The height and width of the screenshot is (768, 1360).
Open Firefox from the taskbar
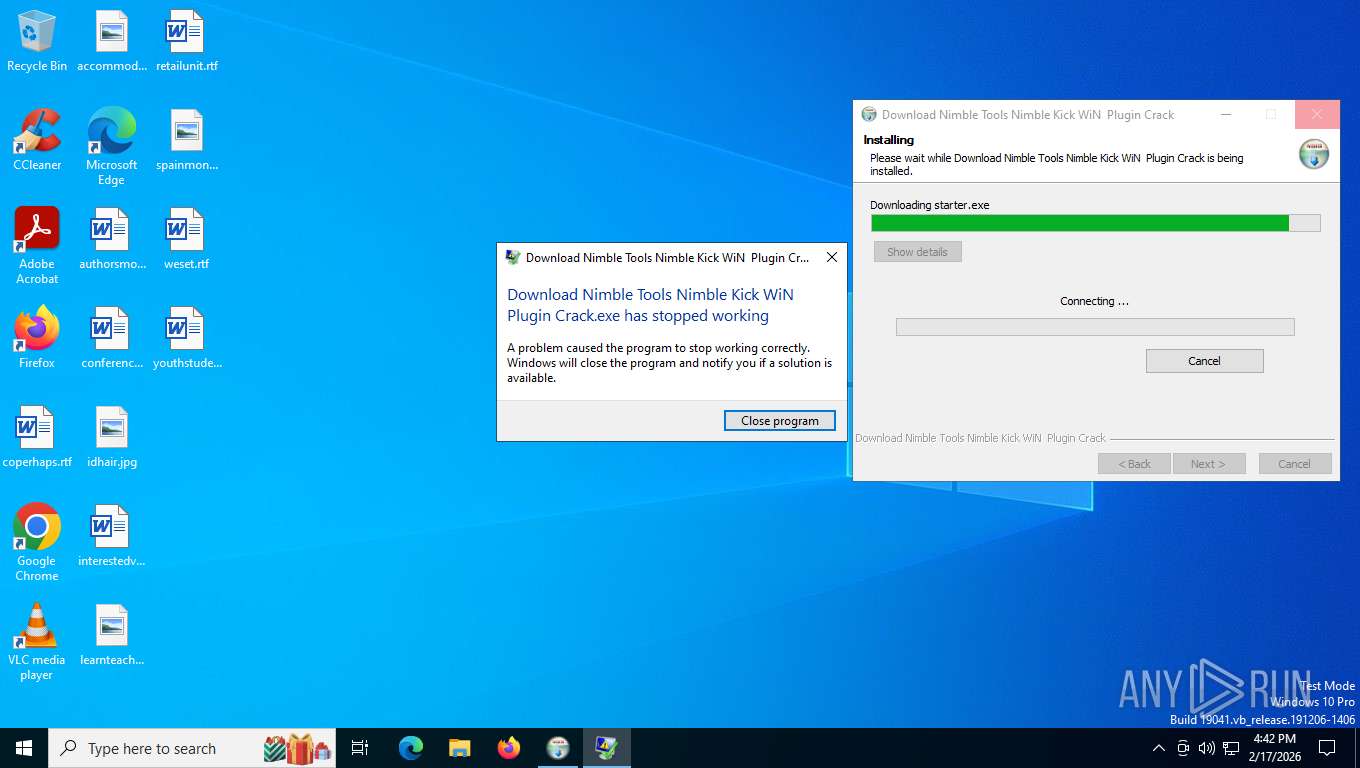click(509, 748)
